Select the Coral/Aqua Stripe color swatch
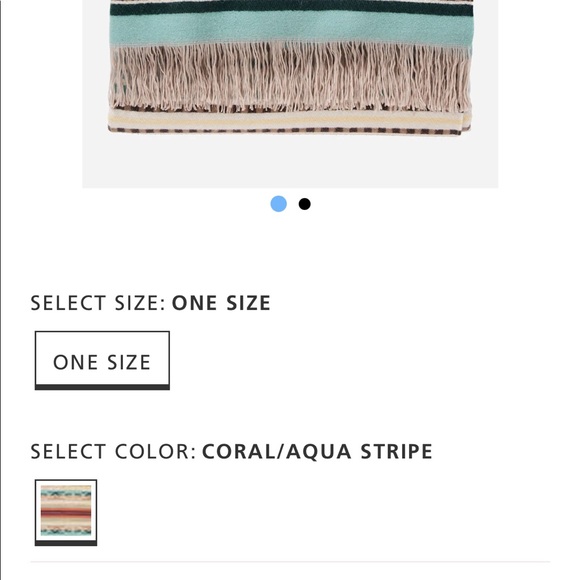The height and width of the screenshot is (580, 580). pos(66,512)
